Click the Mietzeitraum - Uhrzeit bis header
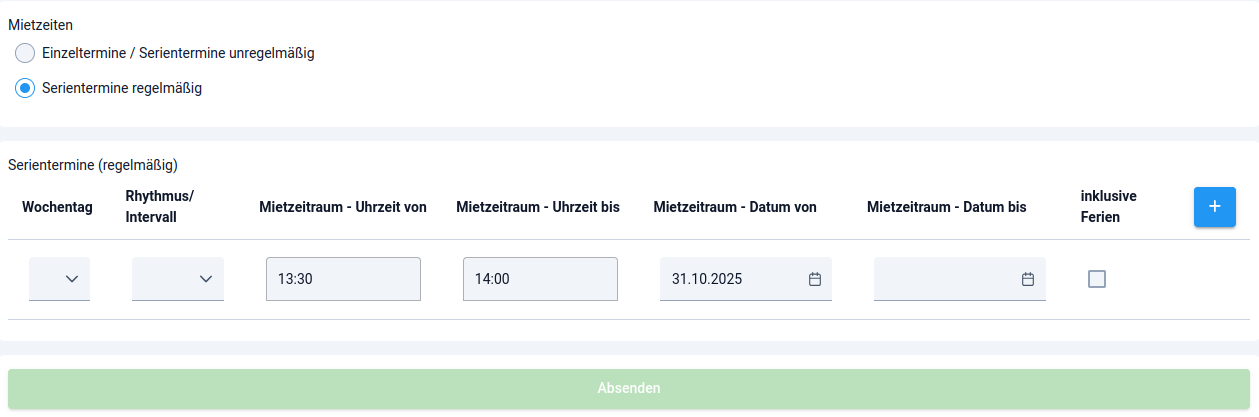Image resolution: width=1259 pixels, height=417 pixels. click(538, 207)
